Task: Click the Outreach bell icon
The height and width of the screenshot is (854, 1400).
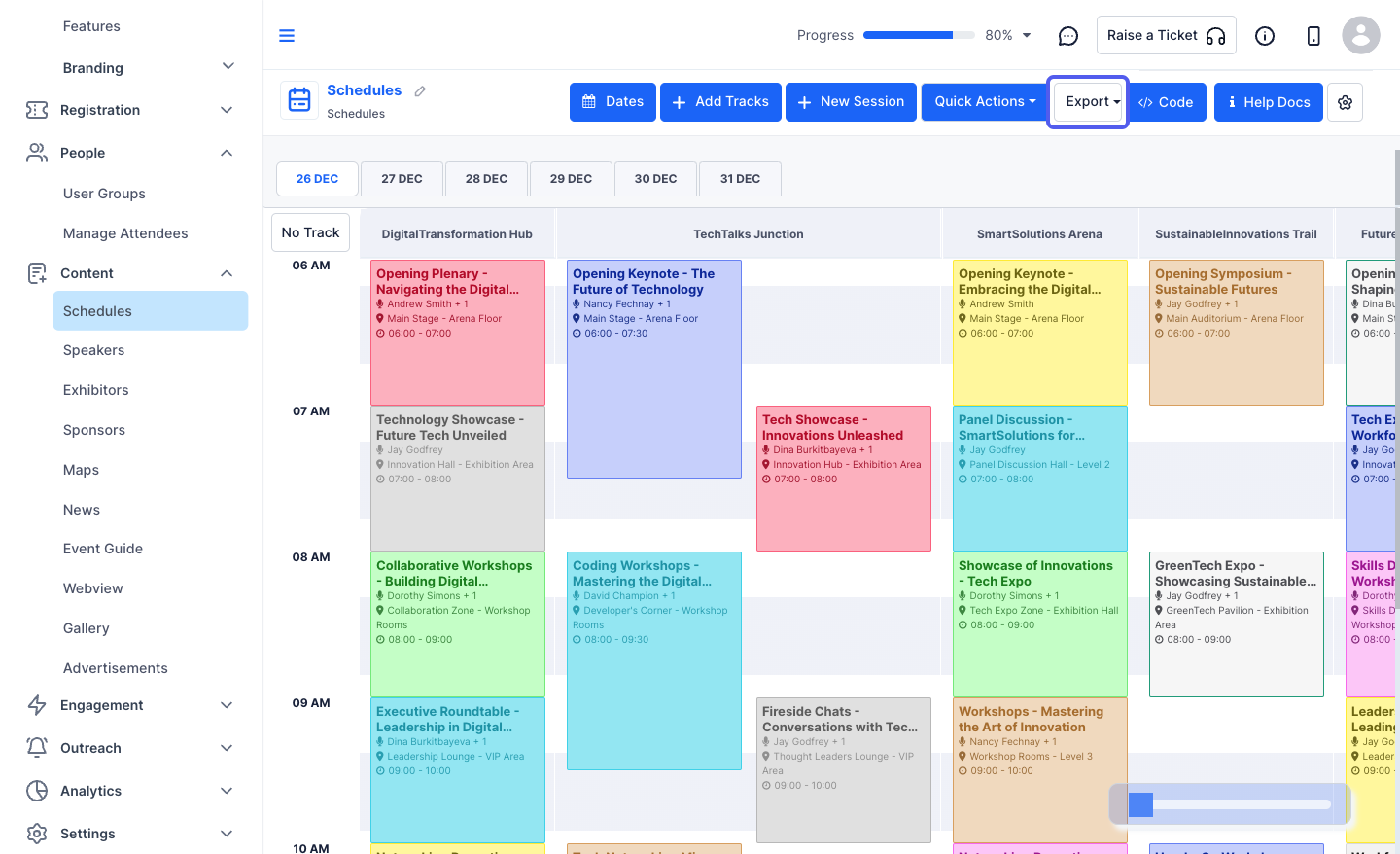Action: [x=37, y=748]
